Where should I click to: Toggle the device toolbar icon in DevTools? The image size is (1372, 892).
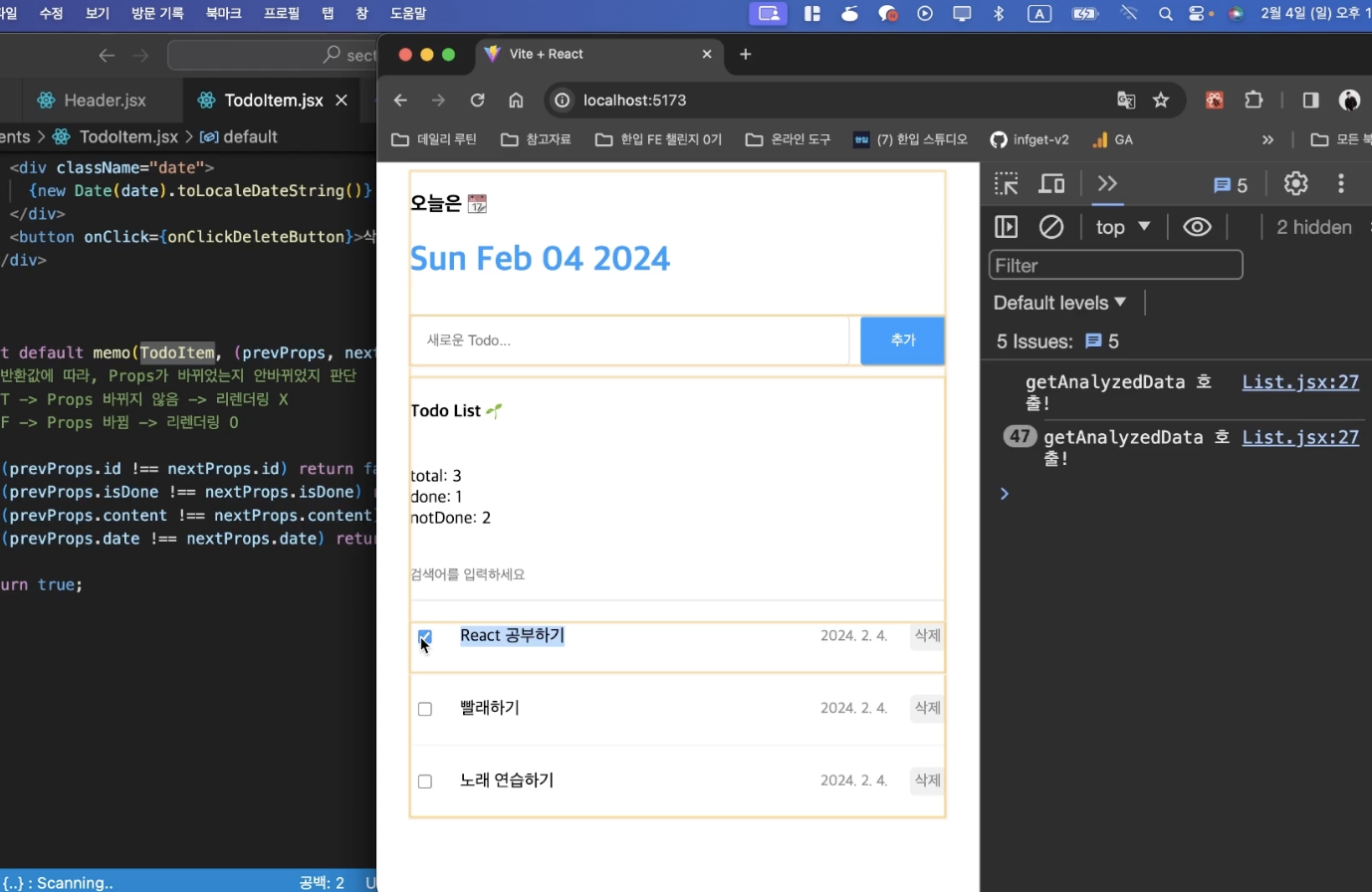click(x=1051, y=184)
